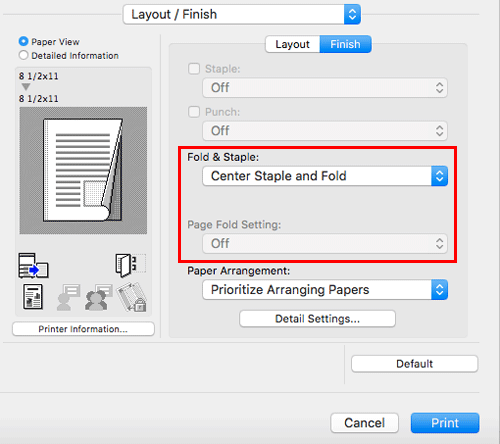Switch to the Layout tab
Image resolution: width=500 pixels, height=444 pixels.
(293, 44)
